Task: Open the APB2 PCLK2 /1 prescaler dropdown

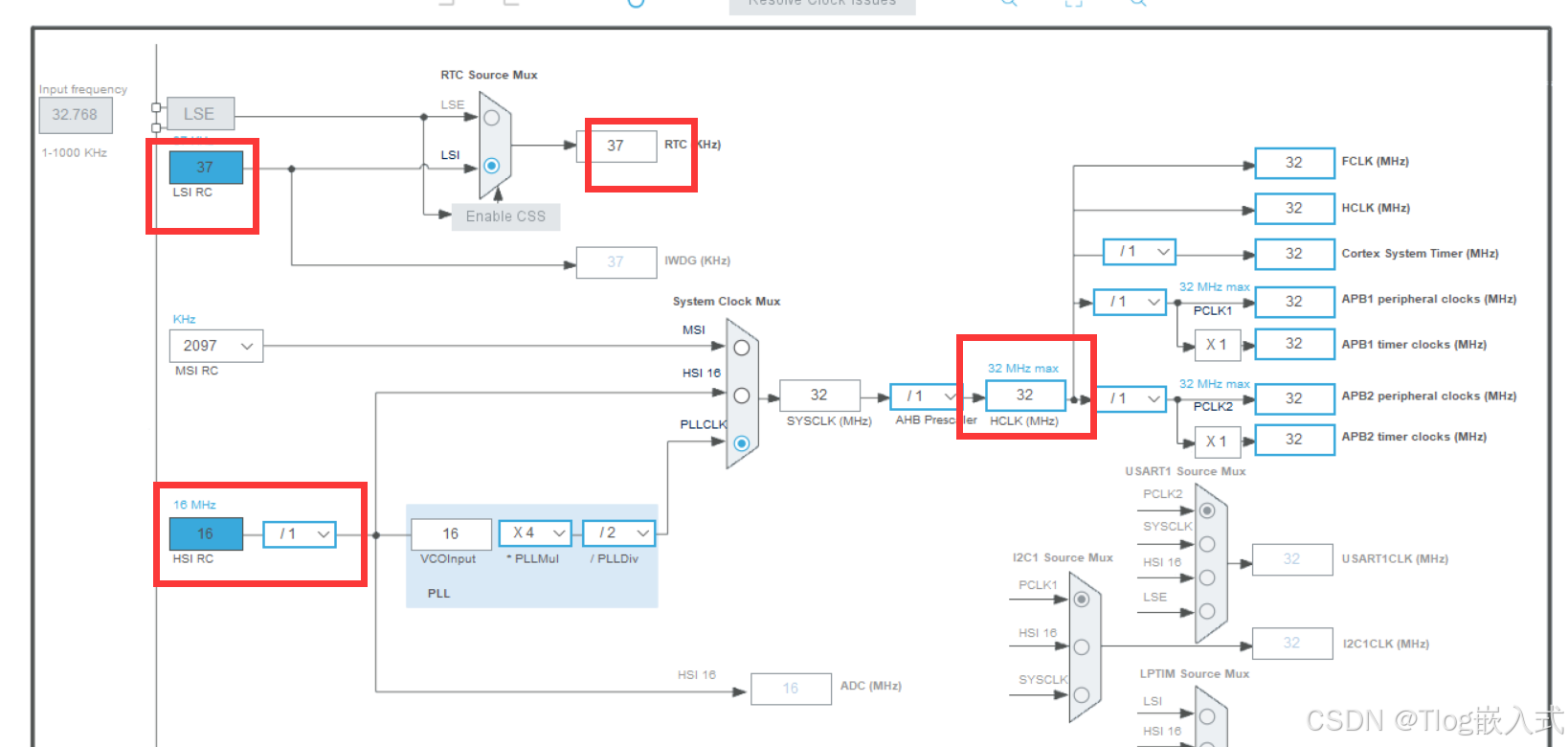Action: [x=1131, y=398]
